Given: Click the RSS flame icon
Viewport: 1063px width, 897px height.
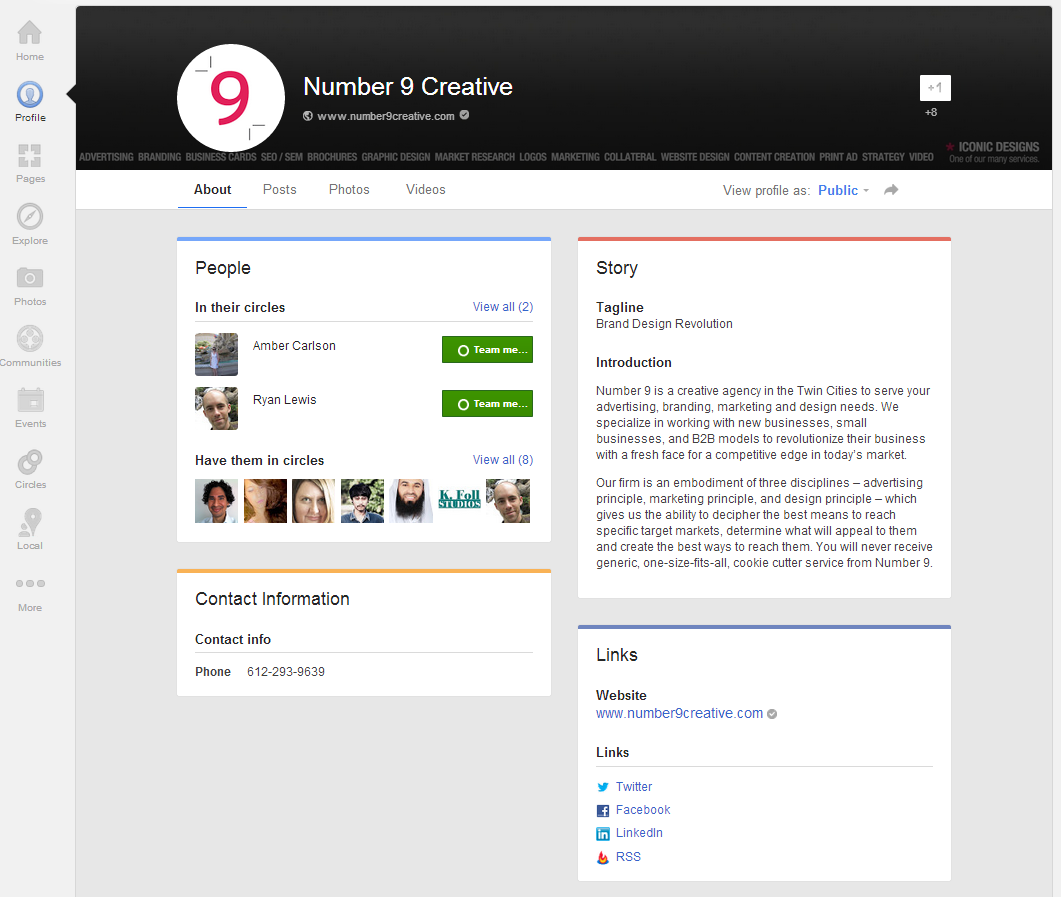Looking at the screenshot, I should (x=603, y=857).
